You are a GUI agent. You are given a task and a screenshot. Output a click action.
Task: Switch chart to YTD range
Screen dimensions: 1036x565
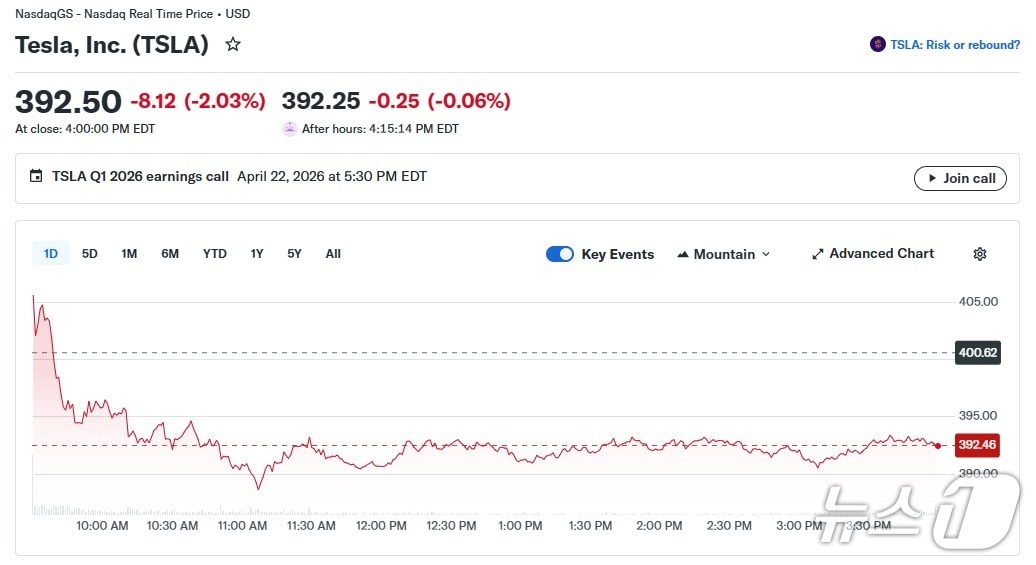[215, 254]
